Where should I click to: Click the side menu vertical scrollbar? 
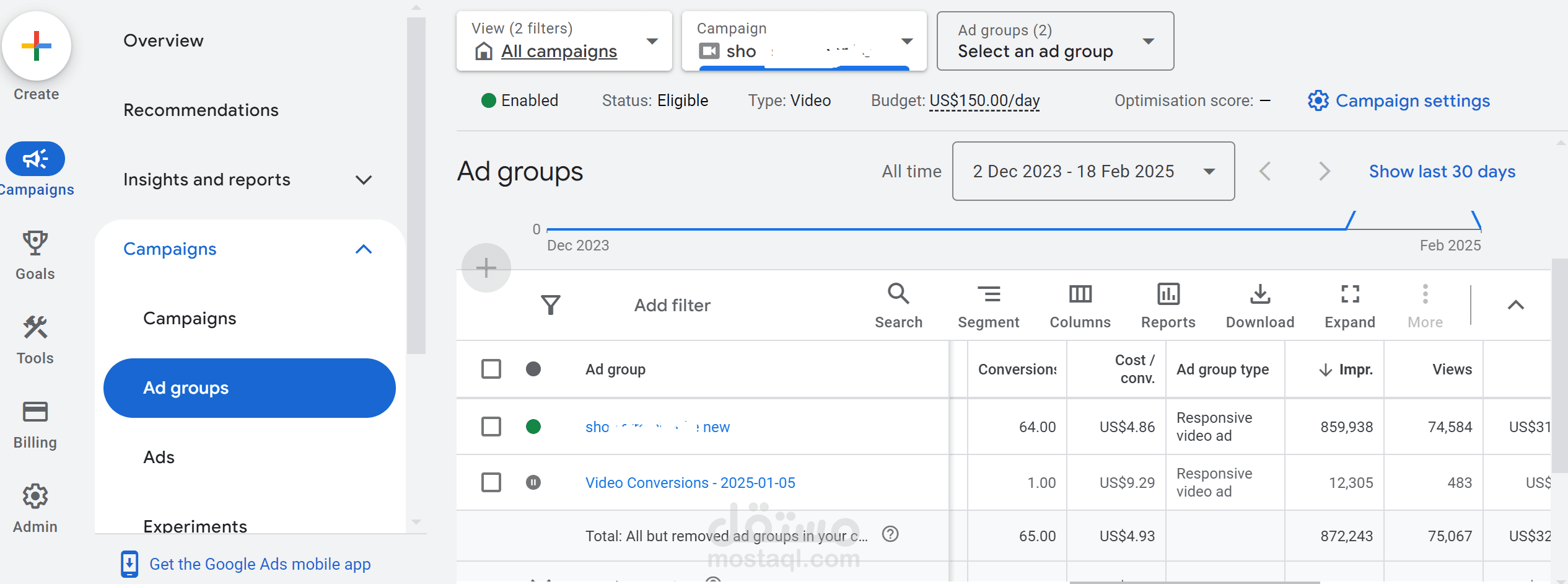(x=416, y=186)
